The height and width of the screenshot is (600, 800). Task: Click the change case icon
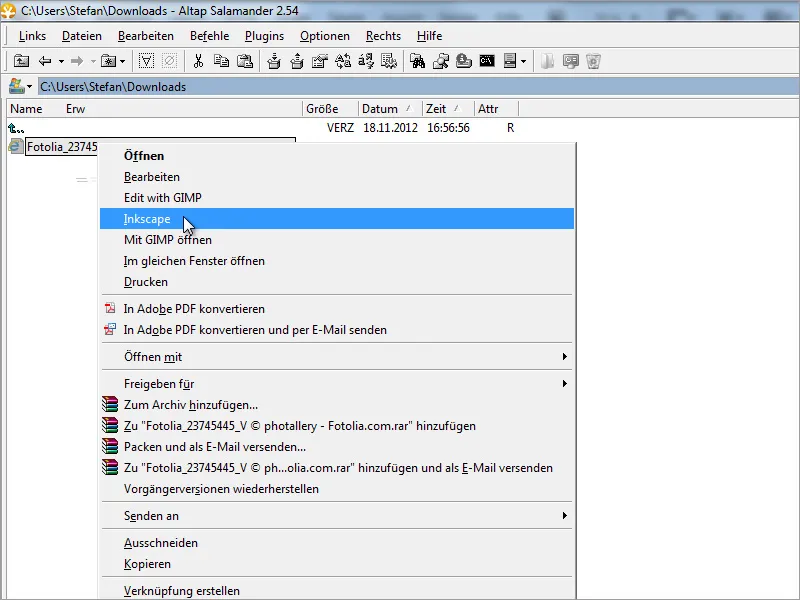coord(343,61)
